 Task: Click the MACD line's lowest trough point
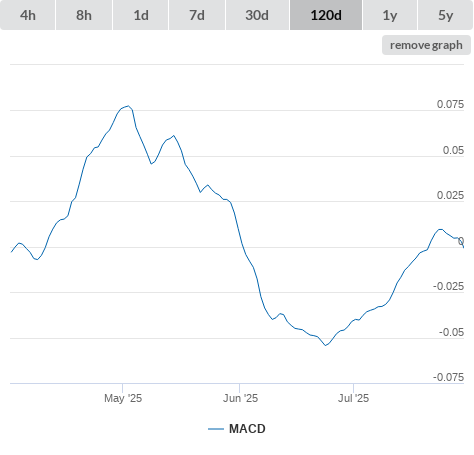(326, 345)
